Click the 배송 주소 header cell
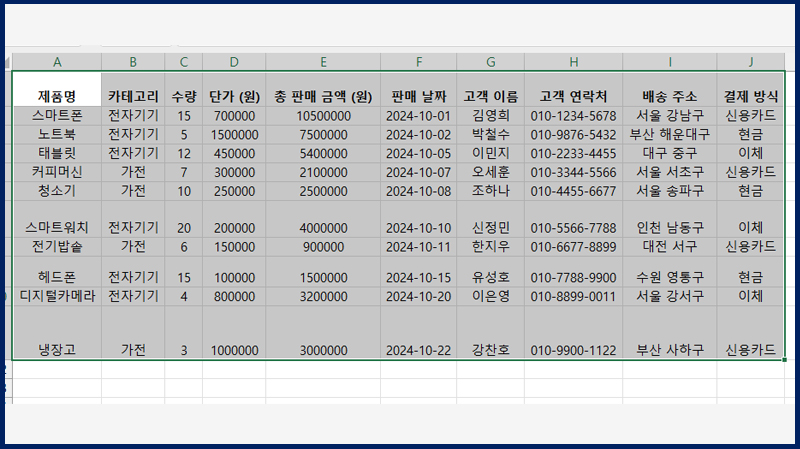Viewport: 800px width, 449px height. [x=669, y=89]
